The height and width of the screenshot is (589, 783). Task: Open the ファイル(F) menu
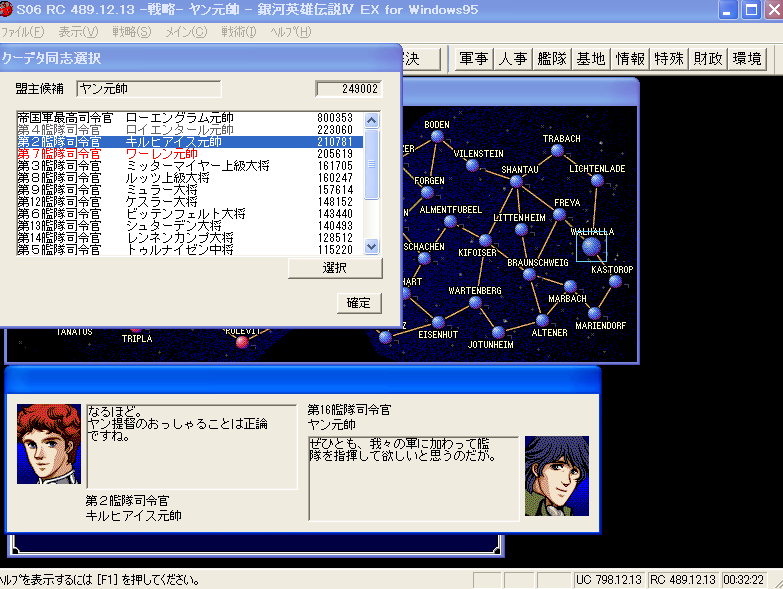pos(22,32)
